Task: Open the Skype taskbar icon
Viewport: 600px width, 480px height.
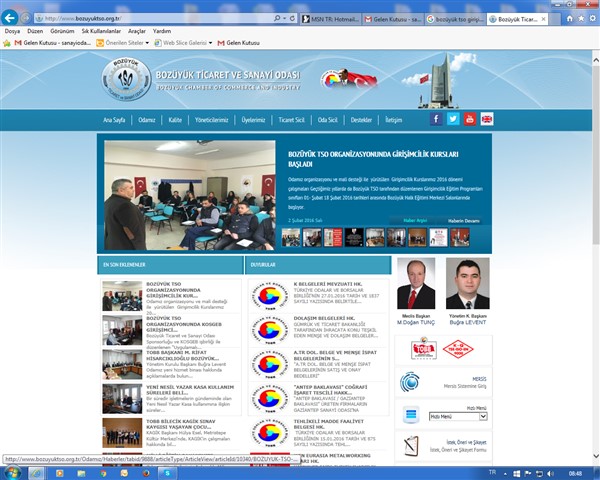Action: (167, 473)
